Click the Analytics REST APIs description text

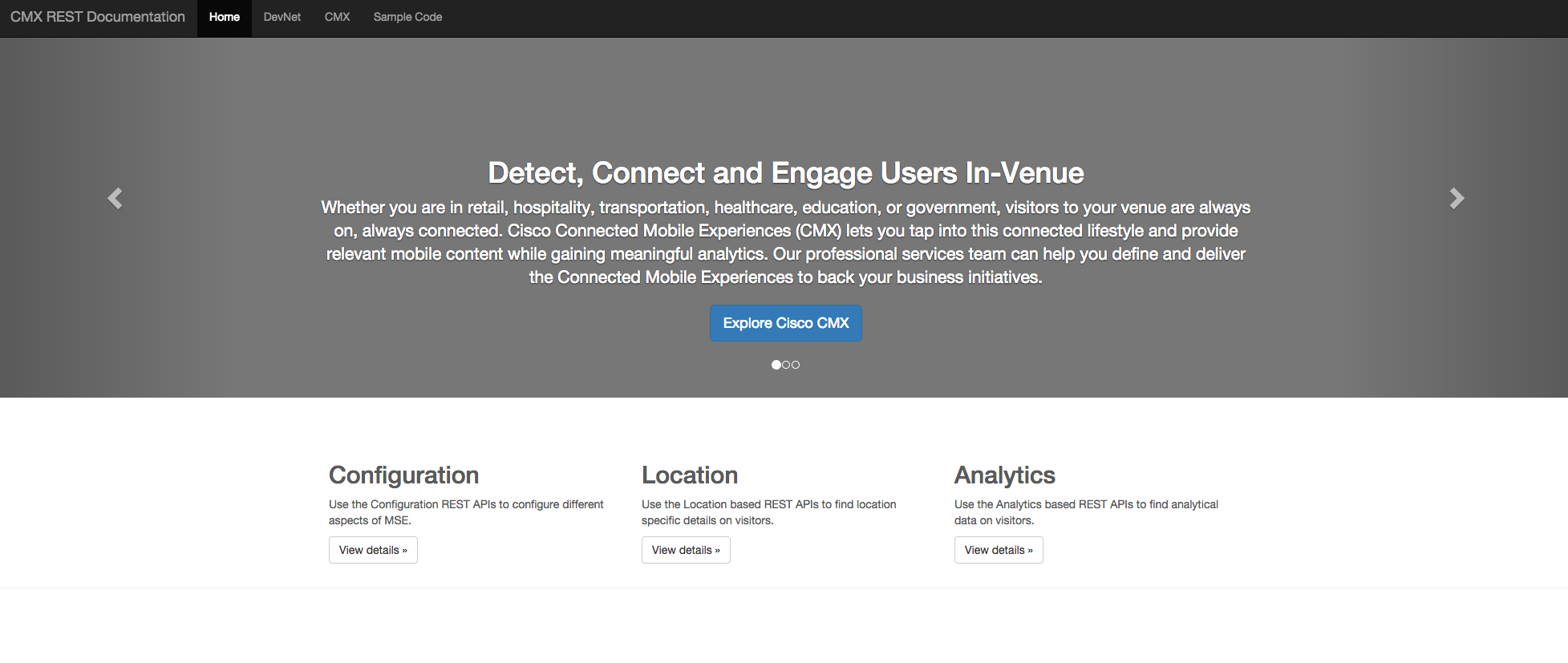coord(1085,512)
